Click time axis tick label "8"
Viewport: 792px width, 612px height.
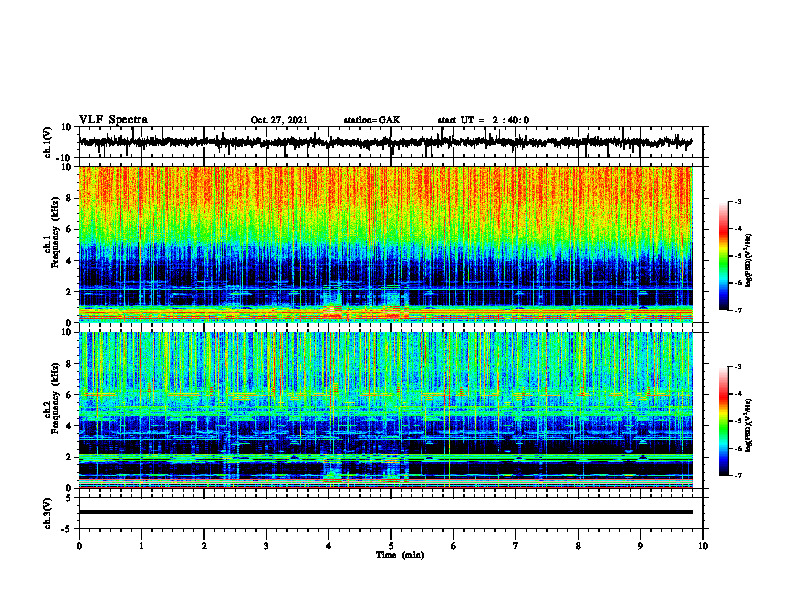point(578,546)
